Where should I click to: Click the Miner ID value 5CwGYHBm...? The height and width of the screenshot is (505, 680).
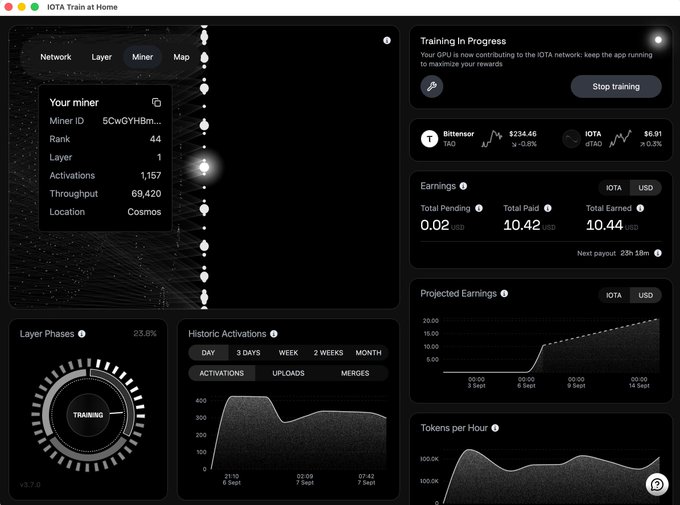(132, 121)
